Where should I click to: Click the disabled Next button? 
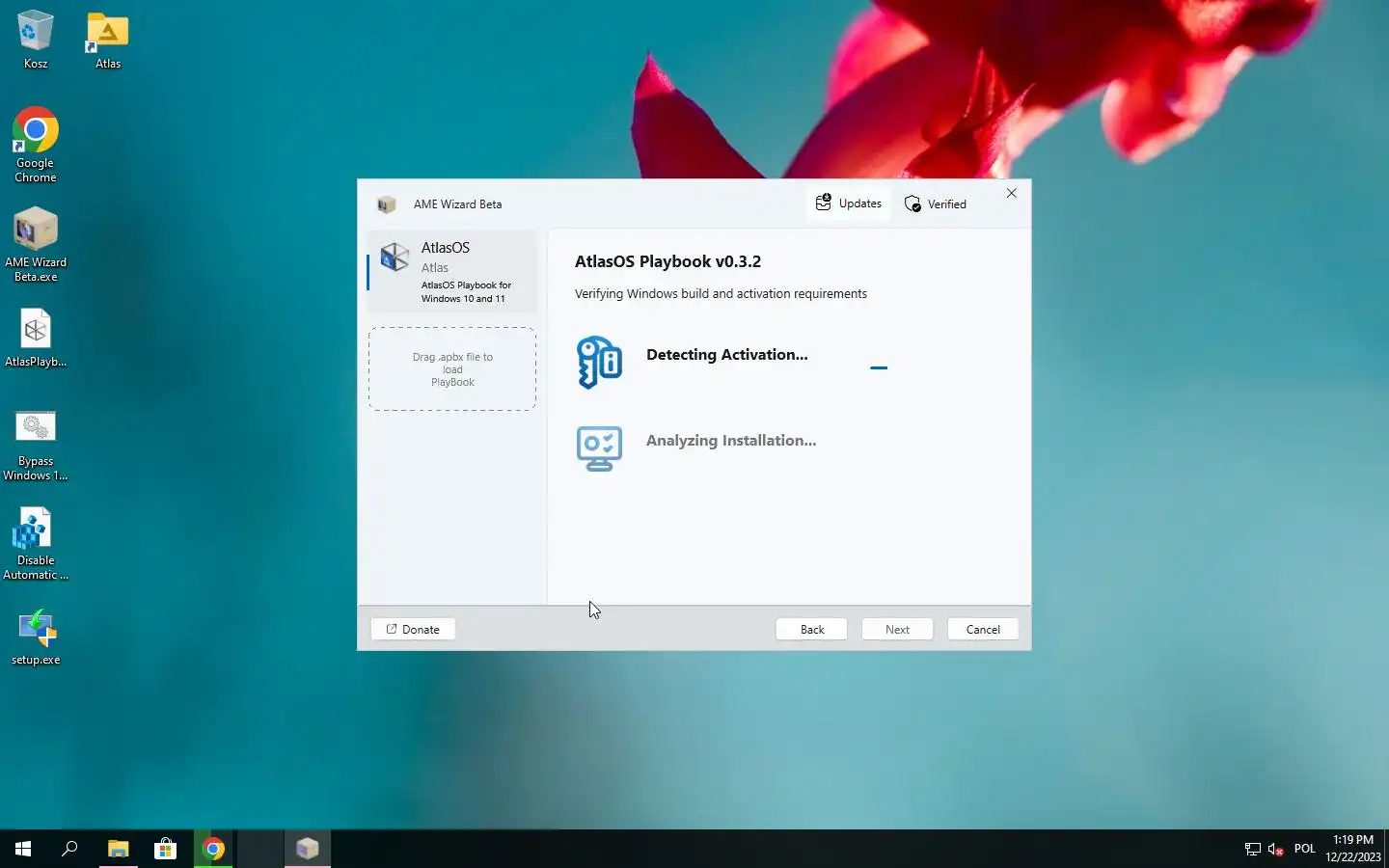click(897, 629)
